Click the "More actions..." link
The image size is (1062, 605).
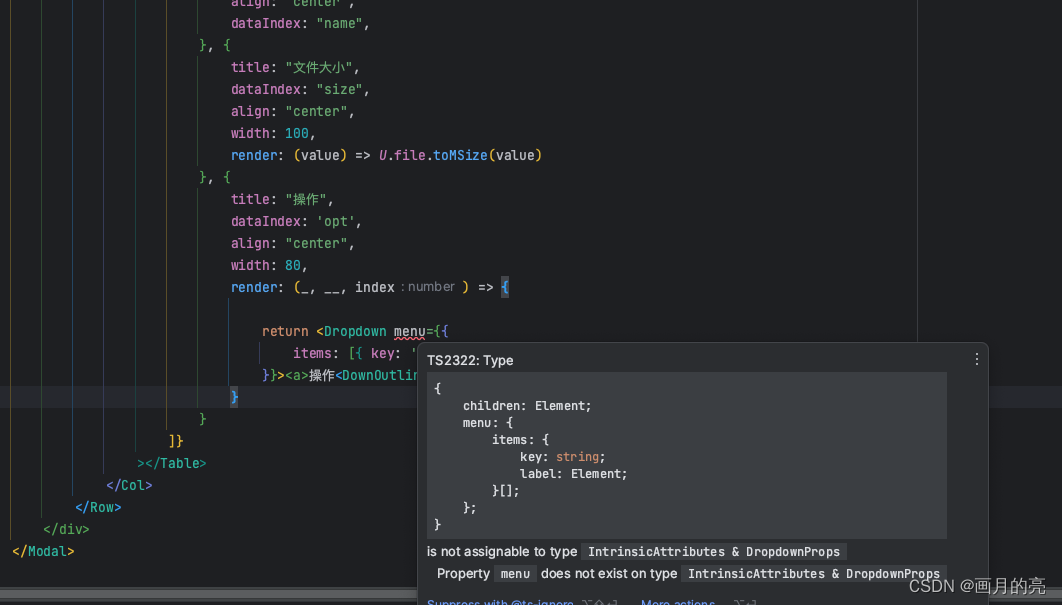678,602
